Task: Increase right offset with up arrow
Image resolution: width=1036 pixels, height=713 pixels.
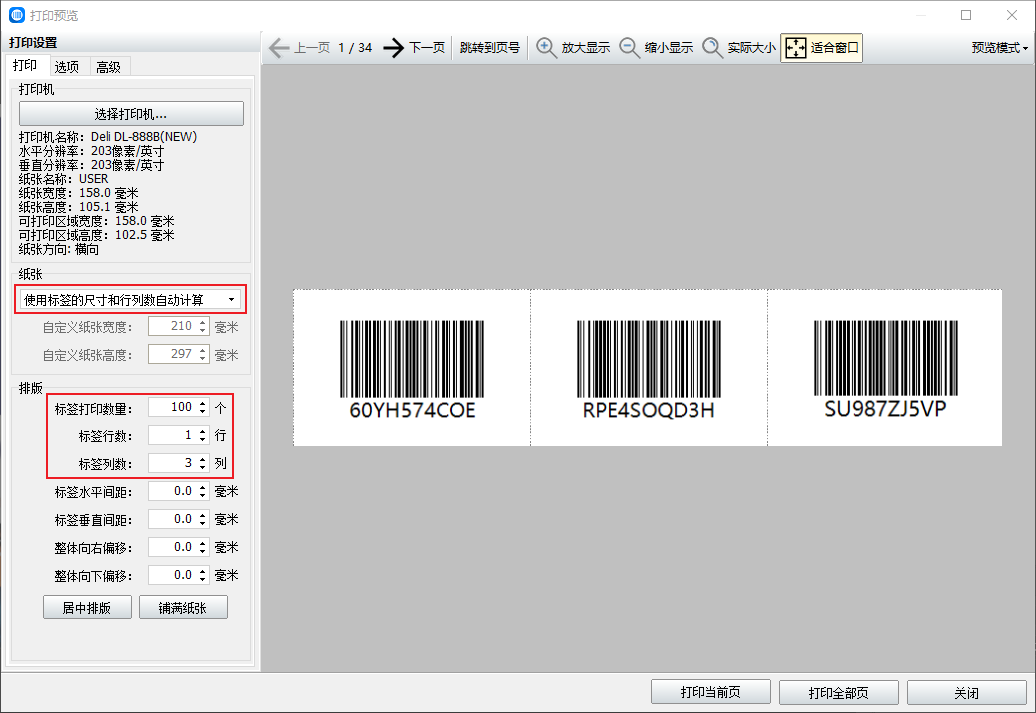Action: point(203,543)
